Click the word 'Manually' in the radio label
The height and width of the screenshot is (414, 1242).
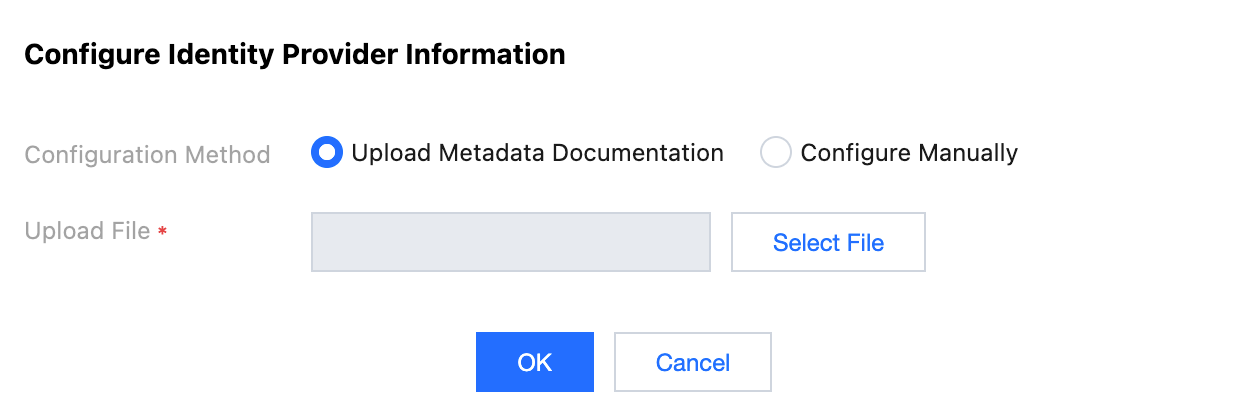[970, 153]
